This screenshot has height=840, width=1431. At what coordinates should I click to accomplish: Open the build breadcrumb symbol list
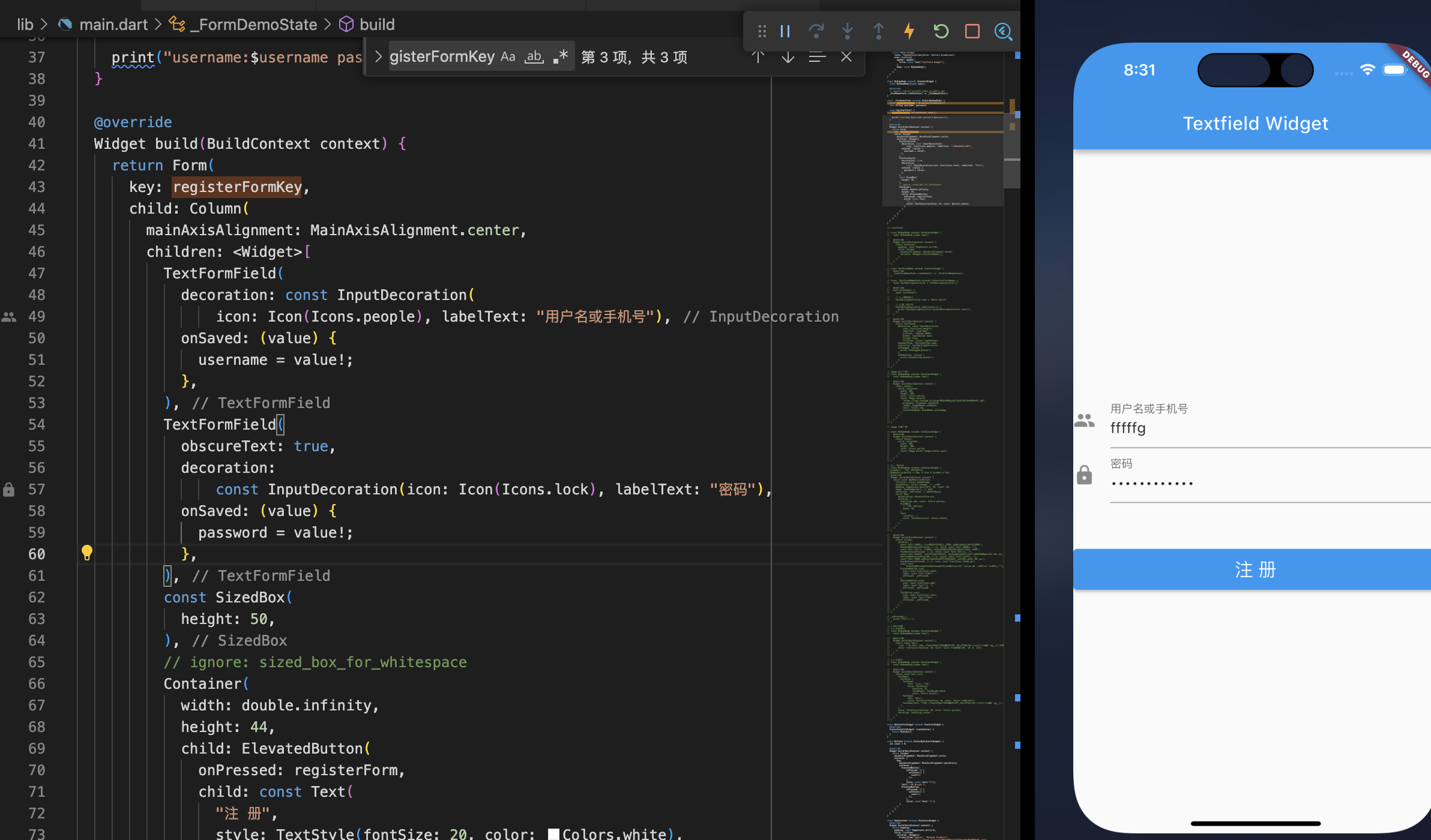pyautogui.click(x=376, y=25)
